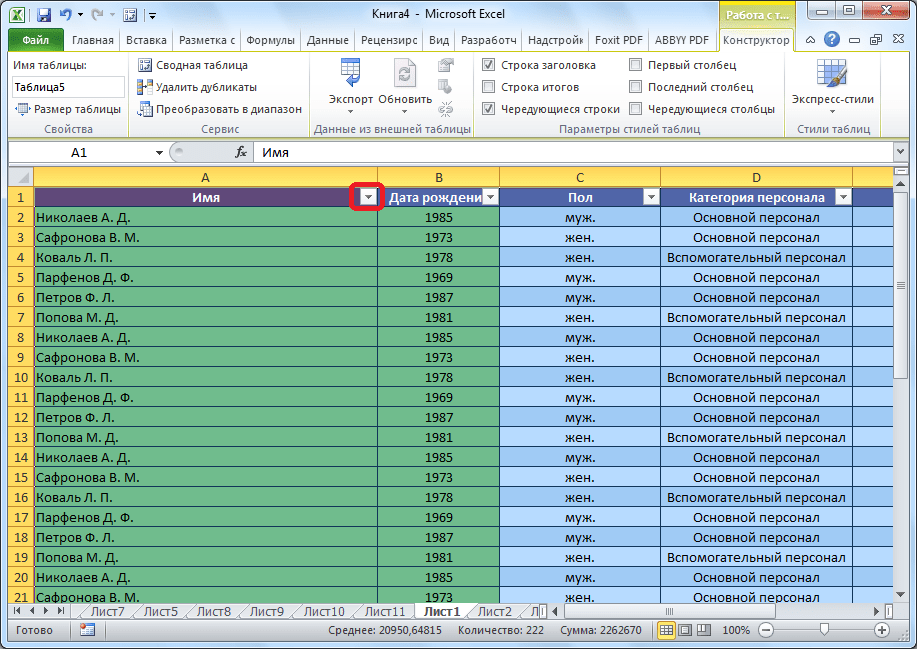The width and height of the screenshot is (917, 649).
Task: Switch to sheet tab Лист10
Action: pyautogui.click(x=323, y=612)
